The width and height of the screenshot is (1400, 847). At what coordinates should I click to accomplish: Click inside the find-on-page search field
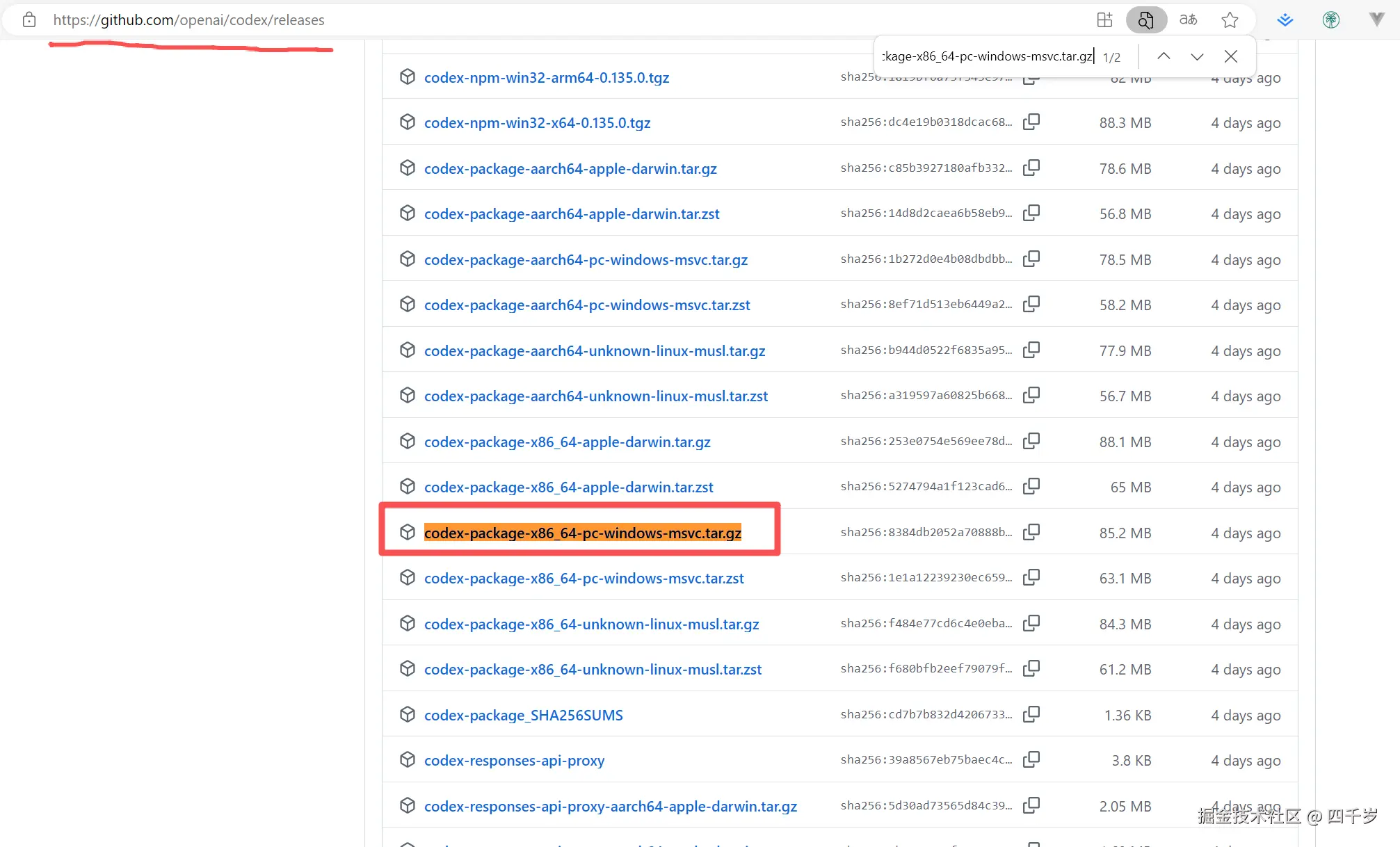[x=988, y=56]
